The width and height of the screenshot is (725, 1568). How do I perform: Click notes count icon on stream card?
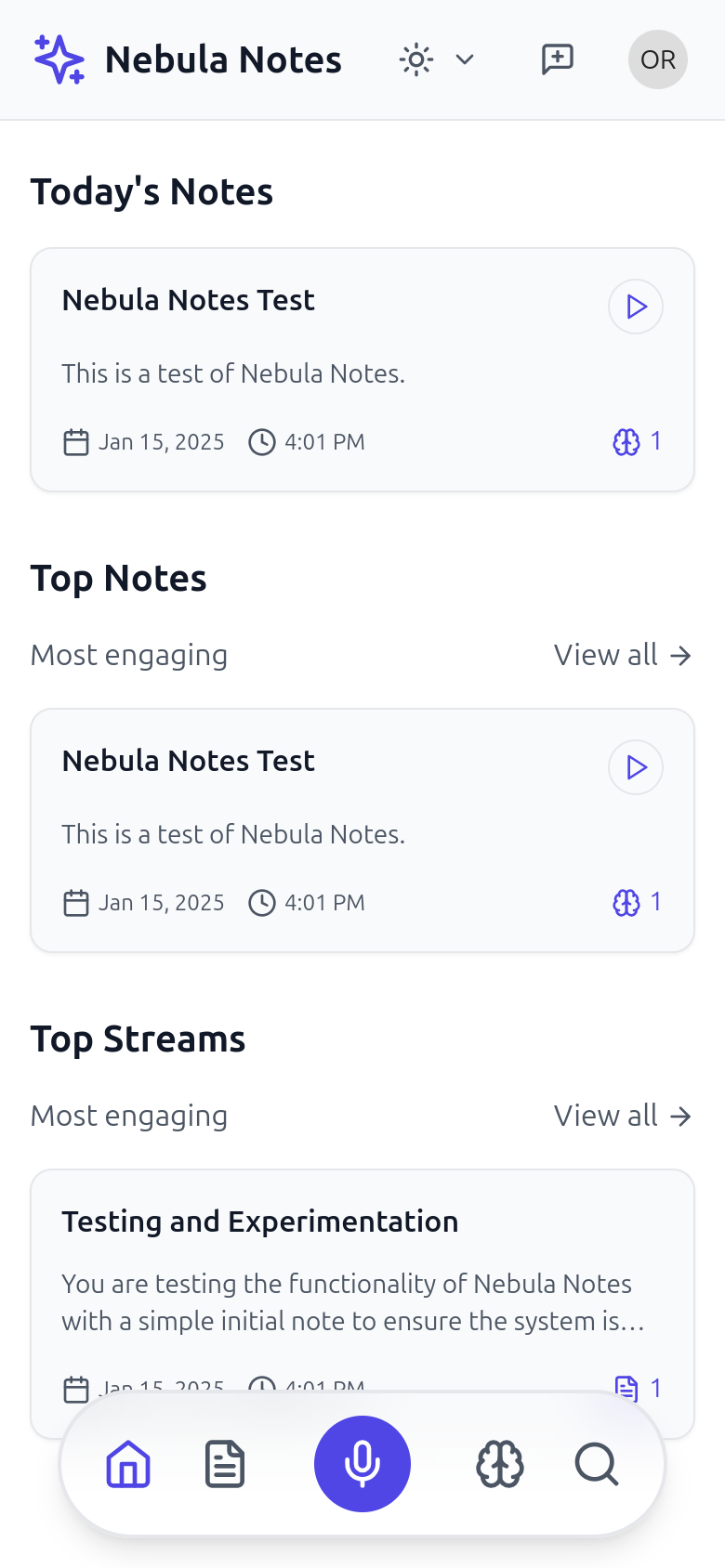click(x=639, y=1388)
